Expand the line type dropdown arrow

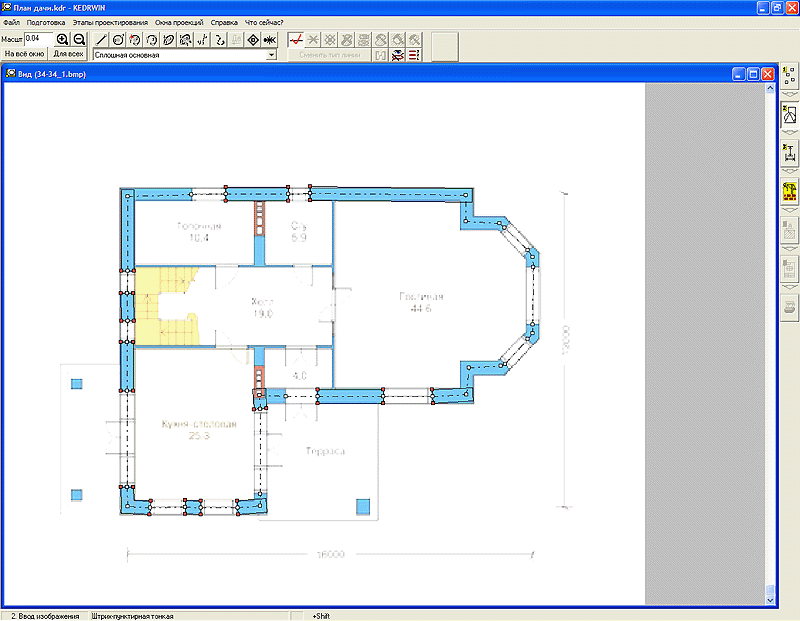(271, 55)
